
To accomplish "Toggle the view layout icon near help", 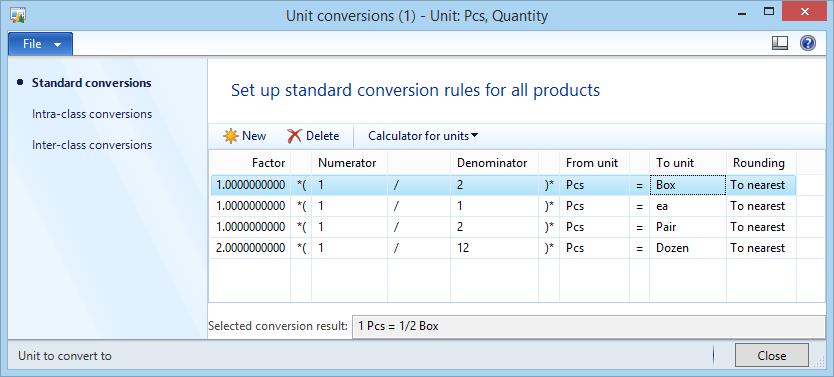I will pos(780,43).
